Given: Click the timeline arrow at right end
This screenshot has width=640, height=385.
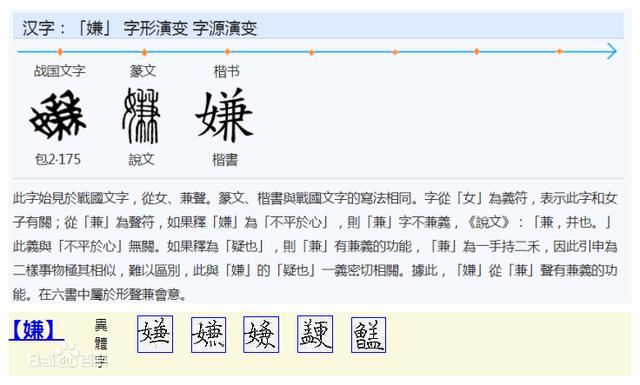Looking at the screenshot, I should (x=611, y=51).
